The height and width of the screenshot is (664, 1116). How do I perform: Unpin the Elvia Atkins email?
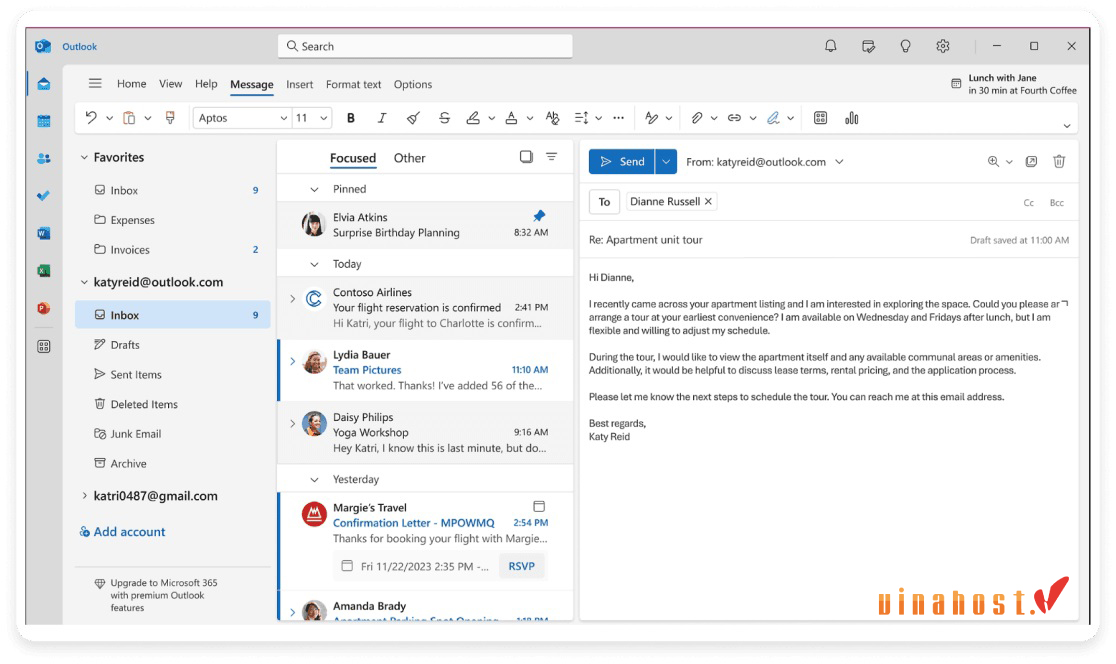pyautogui.click(x=539, y=216)
